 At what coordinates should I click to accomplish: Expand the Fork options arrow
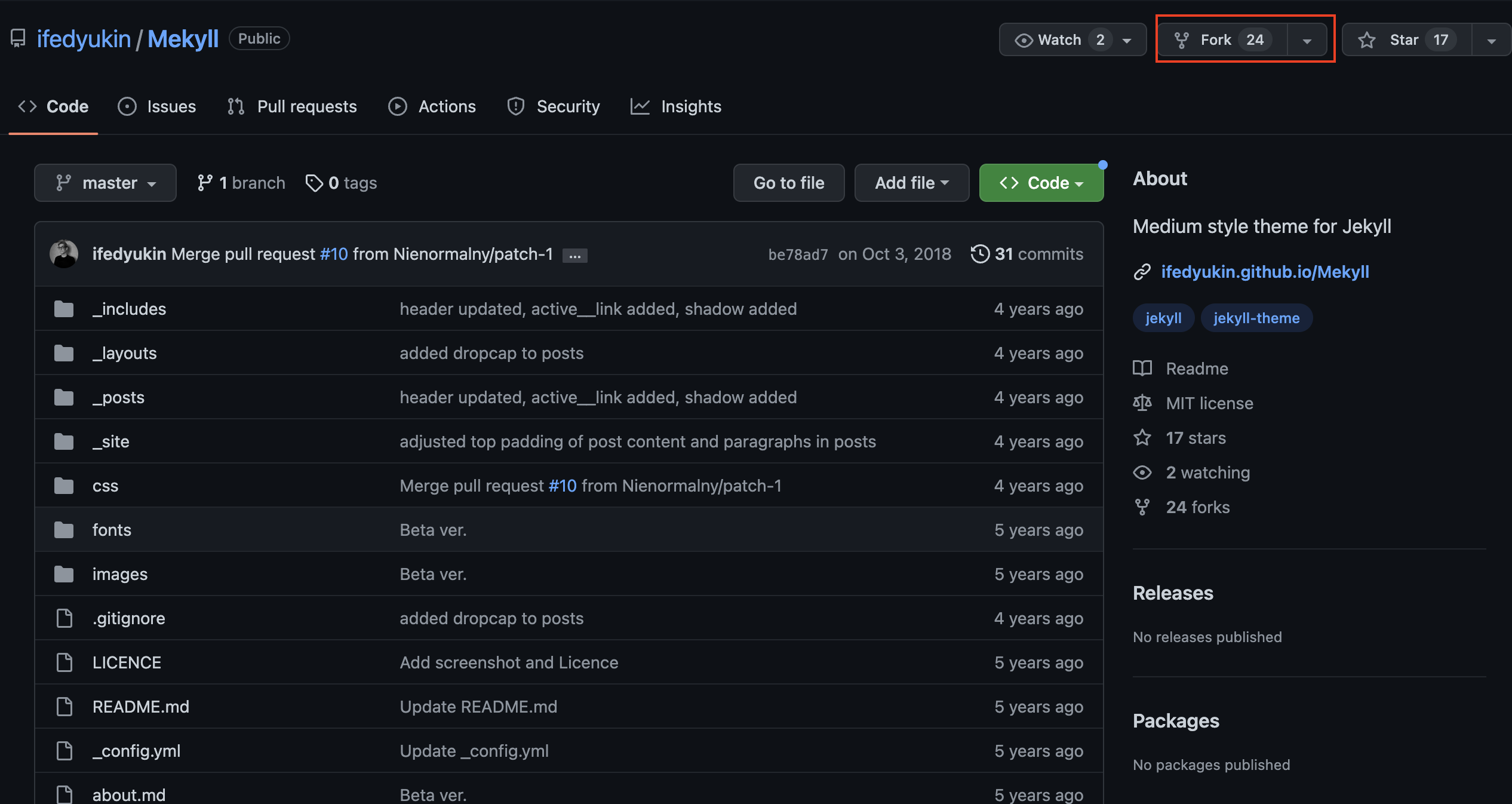click(x=1307, y=41)
